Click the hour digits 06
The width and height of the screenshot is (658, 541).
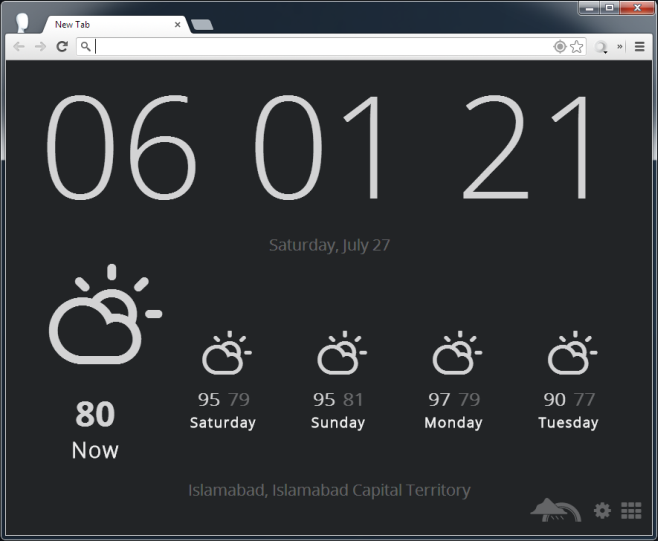(121, 148)
